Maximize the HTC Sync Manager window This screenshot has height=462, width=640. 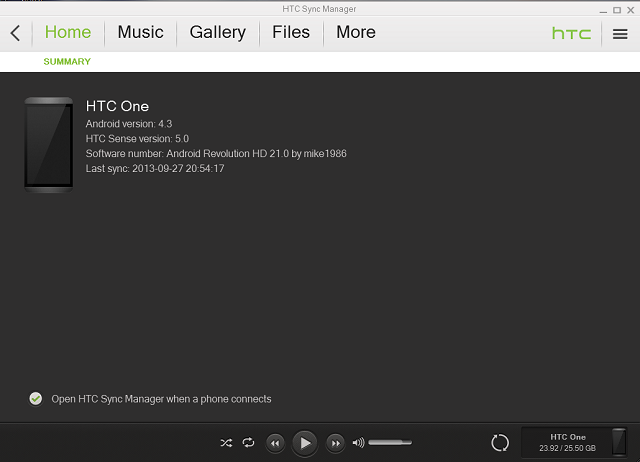coord(617,10)
